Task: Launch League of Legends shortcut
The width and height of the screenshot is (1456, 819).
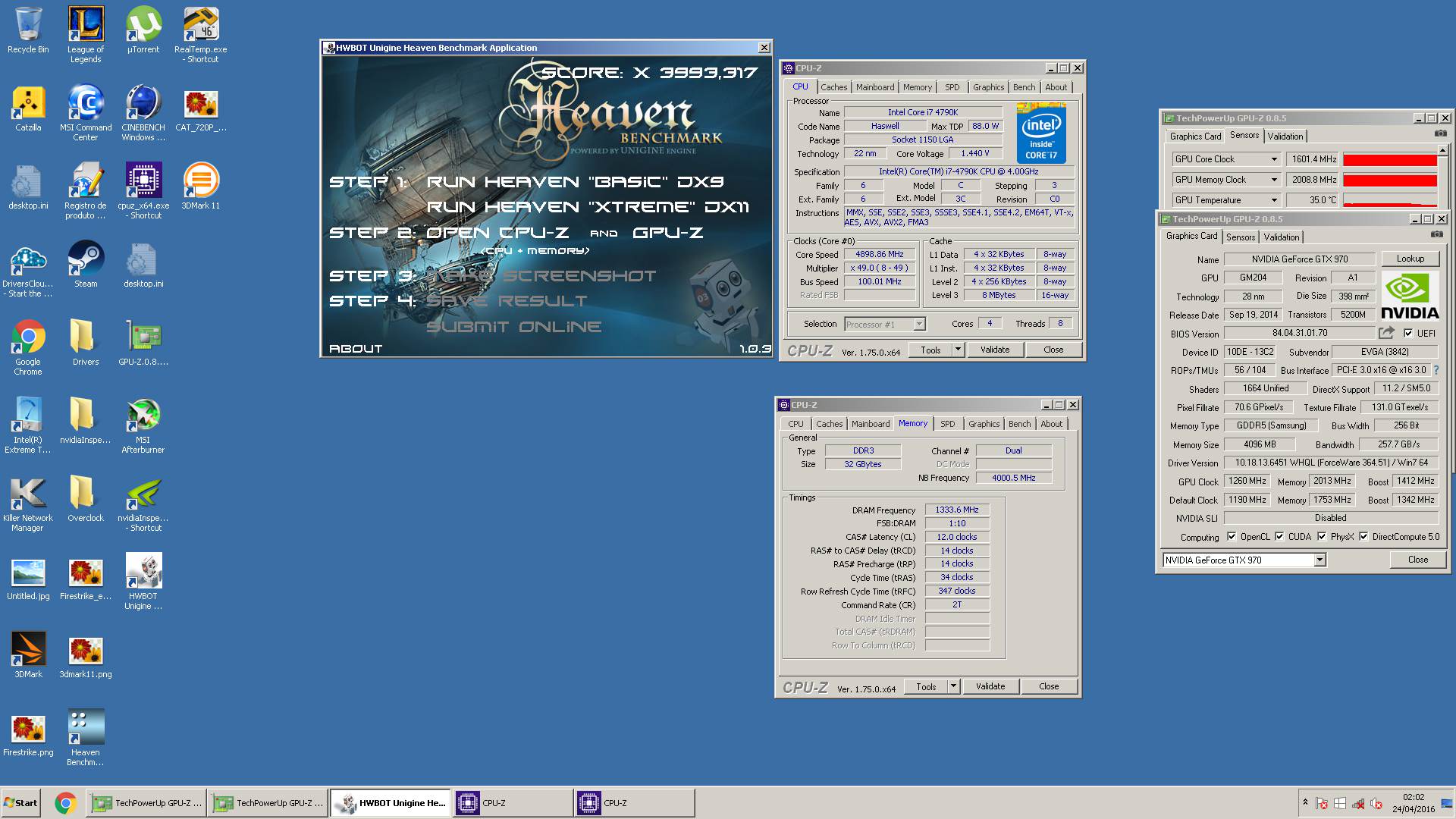Action: pyautogui.click(x=86, y=35)
